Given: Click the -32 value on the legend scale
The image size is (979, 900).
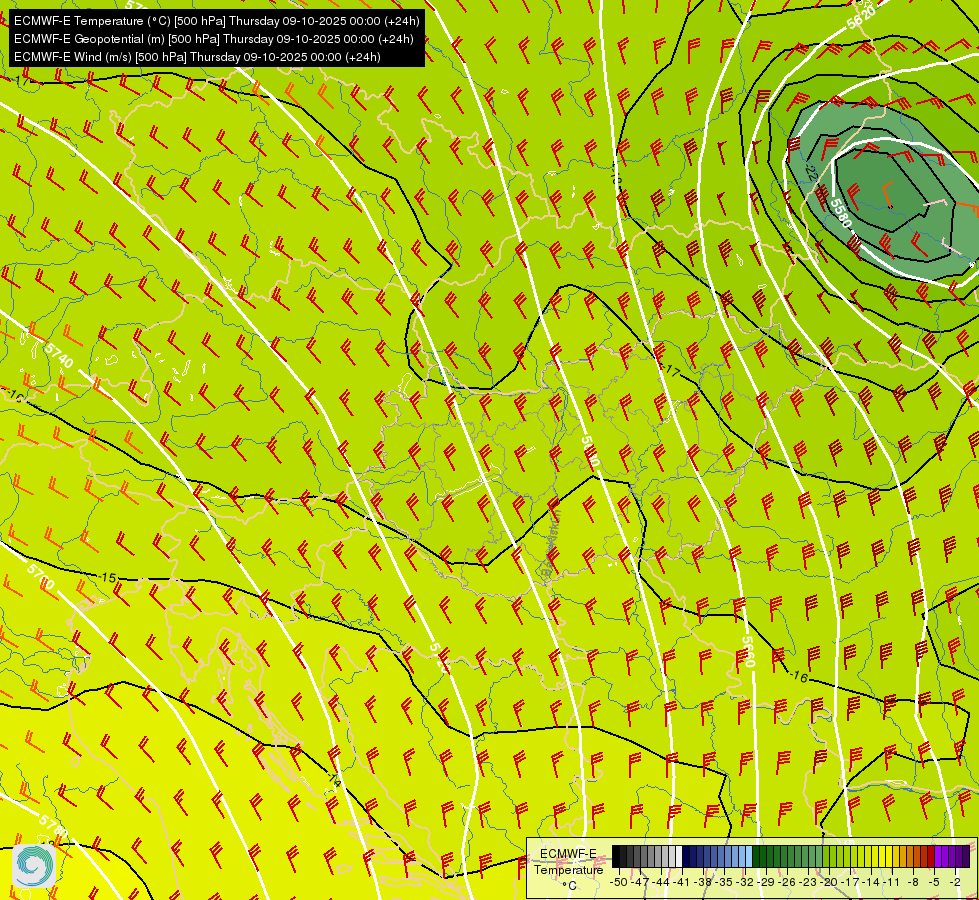Looking at the screenshot, I should click(x=745, y=882).
